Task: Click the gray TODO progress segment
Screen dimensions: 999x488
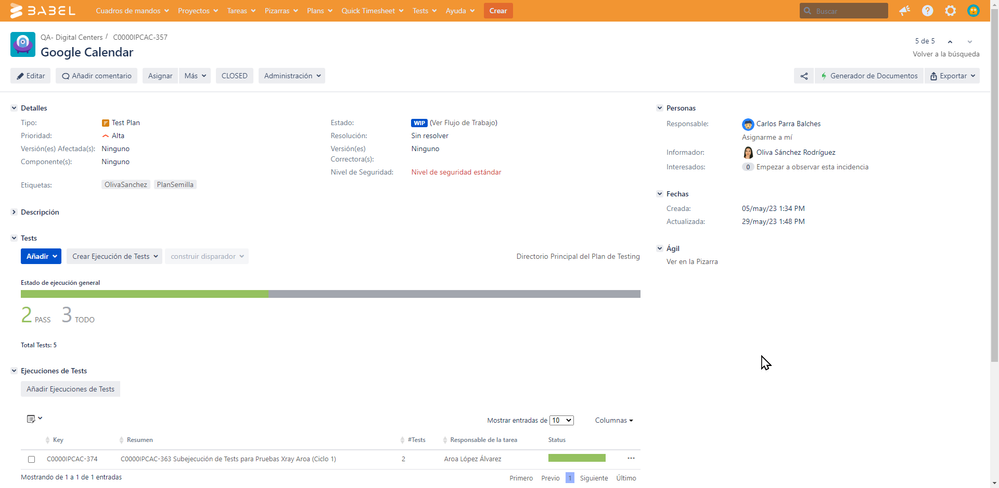Action: coord(454,294)
